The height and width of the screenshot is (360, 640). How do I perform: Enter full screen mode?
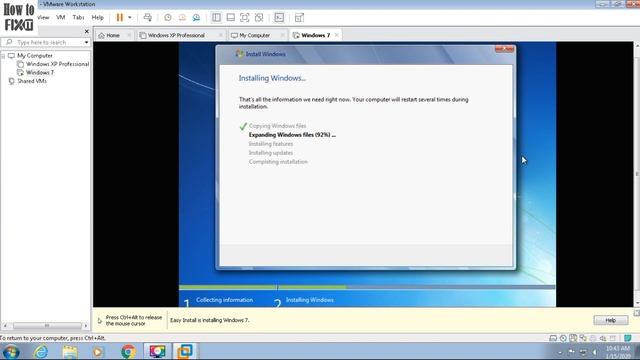coord(244,18)
